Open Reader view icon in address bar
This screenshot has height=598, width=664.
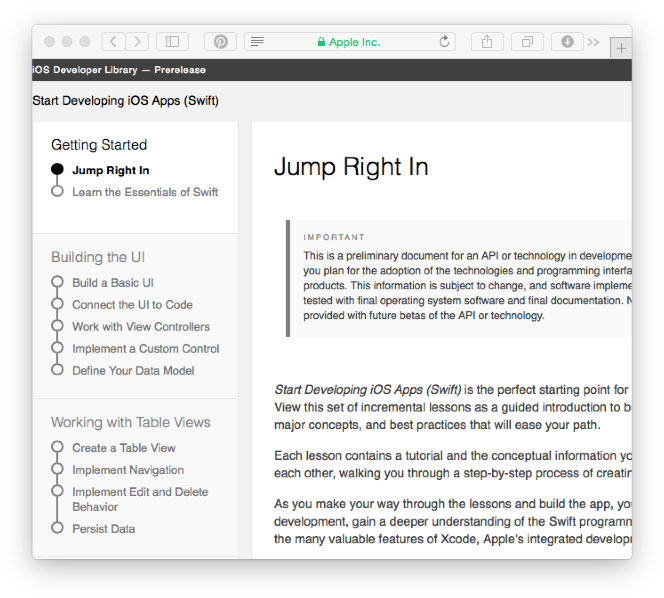(257, 42)
